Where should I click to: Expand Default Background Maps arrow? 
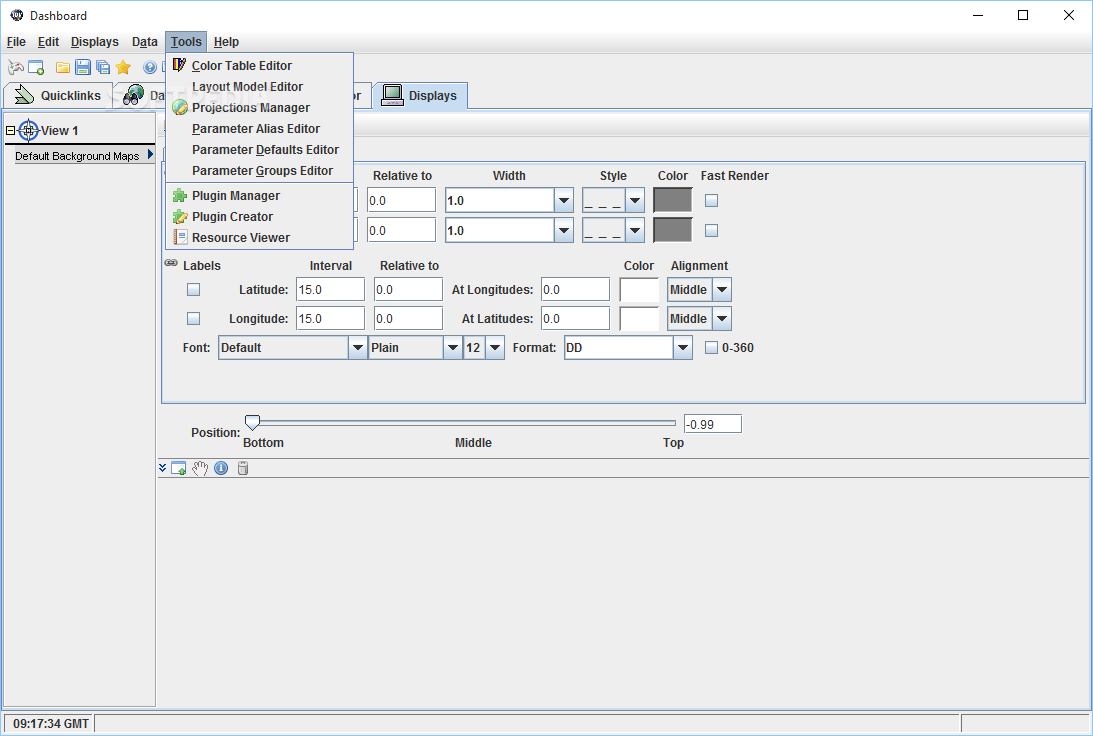tap(150, 155)
